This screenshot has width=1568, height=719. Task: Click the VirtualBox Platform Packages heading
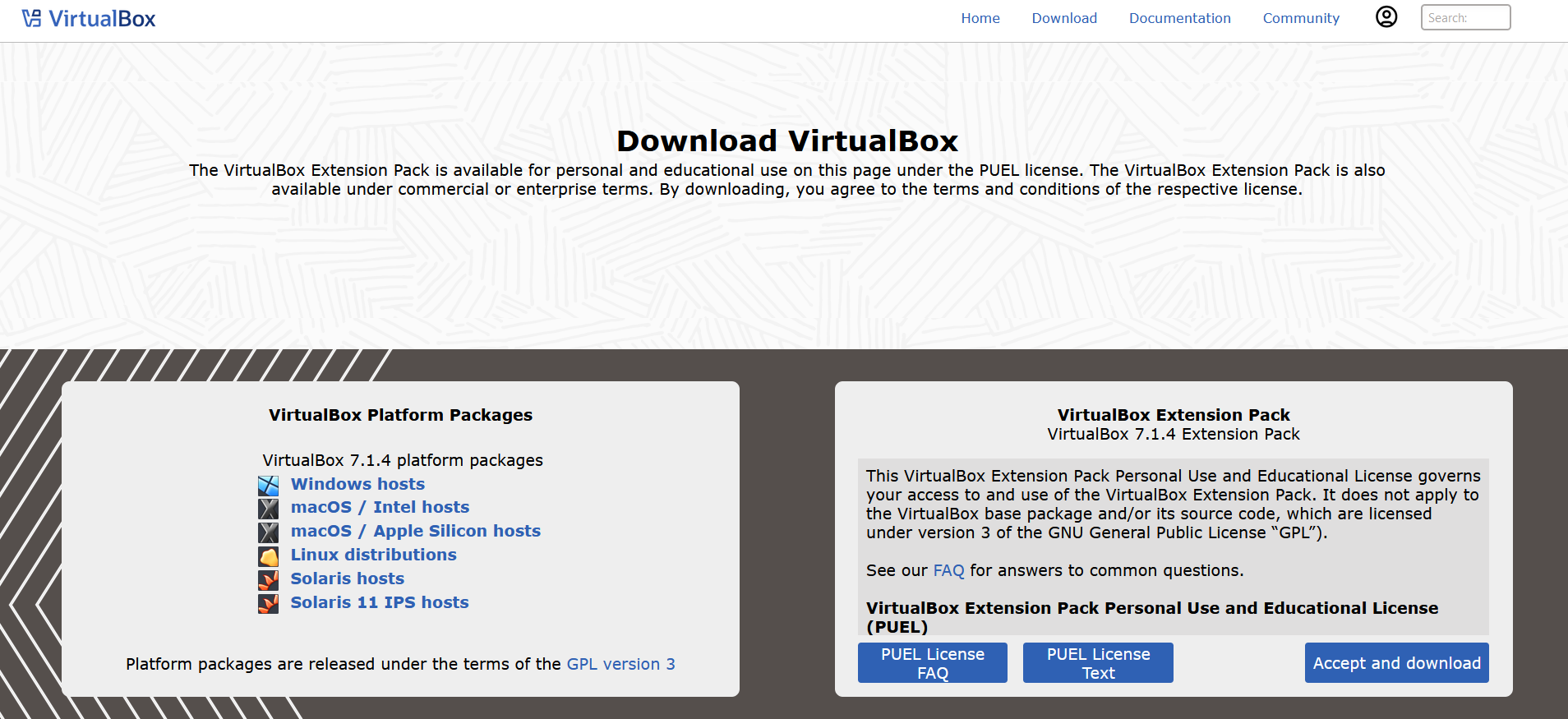point(400,415)
